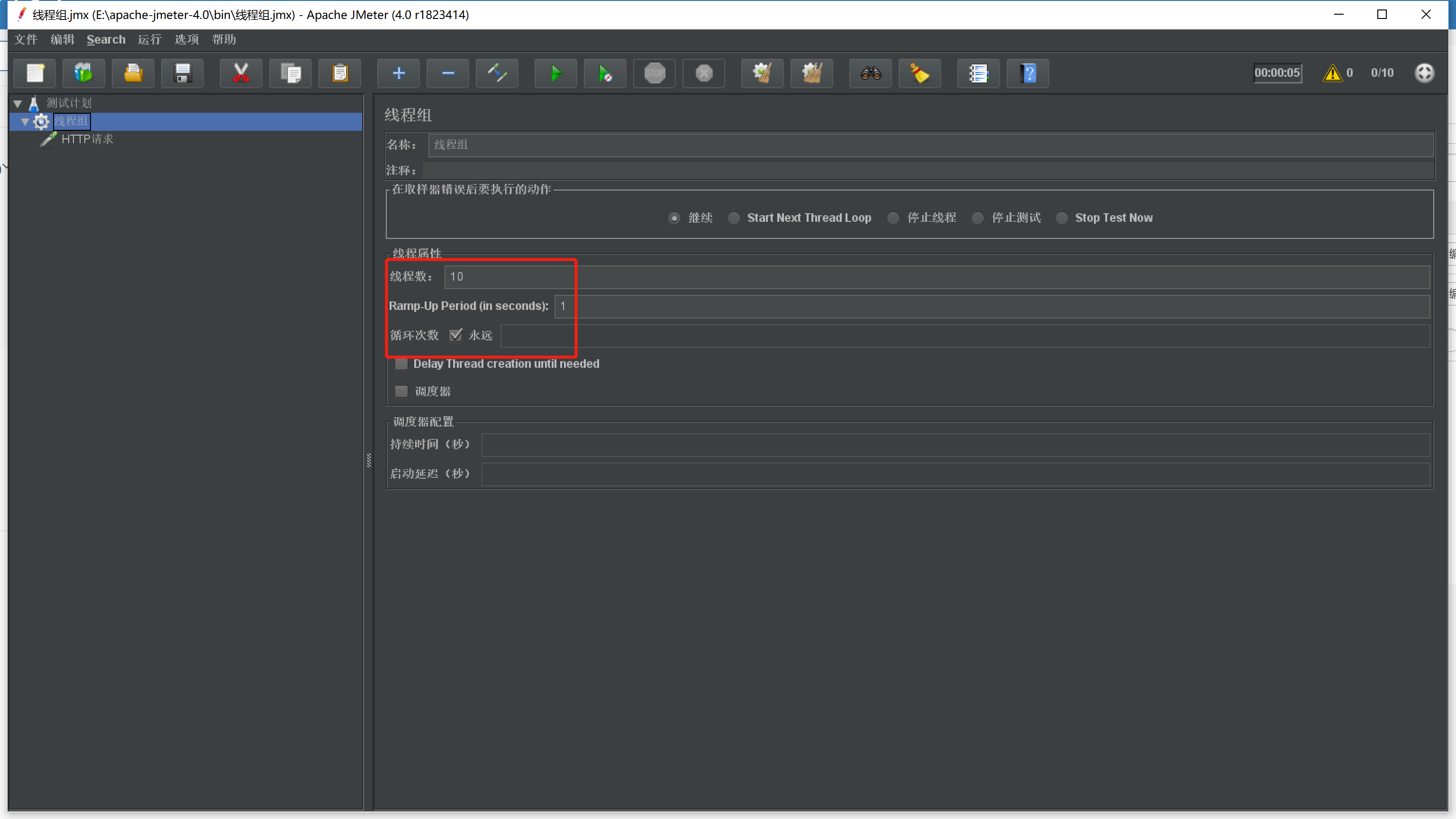Open the 编辑 menu

click(x=62, y=39)
